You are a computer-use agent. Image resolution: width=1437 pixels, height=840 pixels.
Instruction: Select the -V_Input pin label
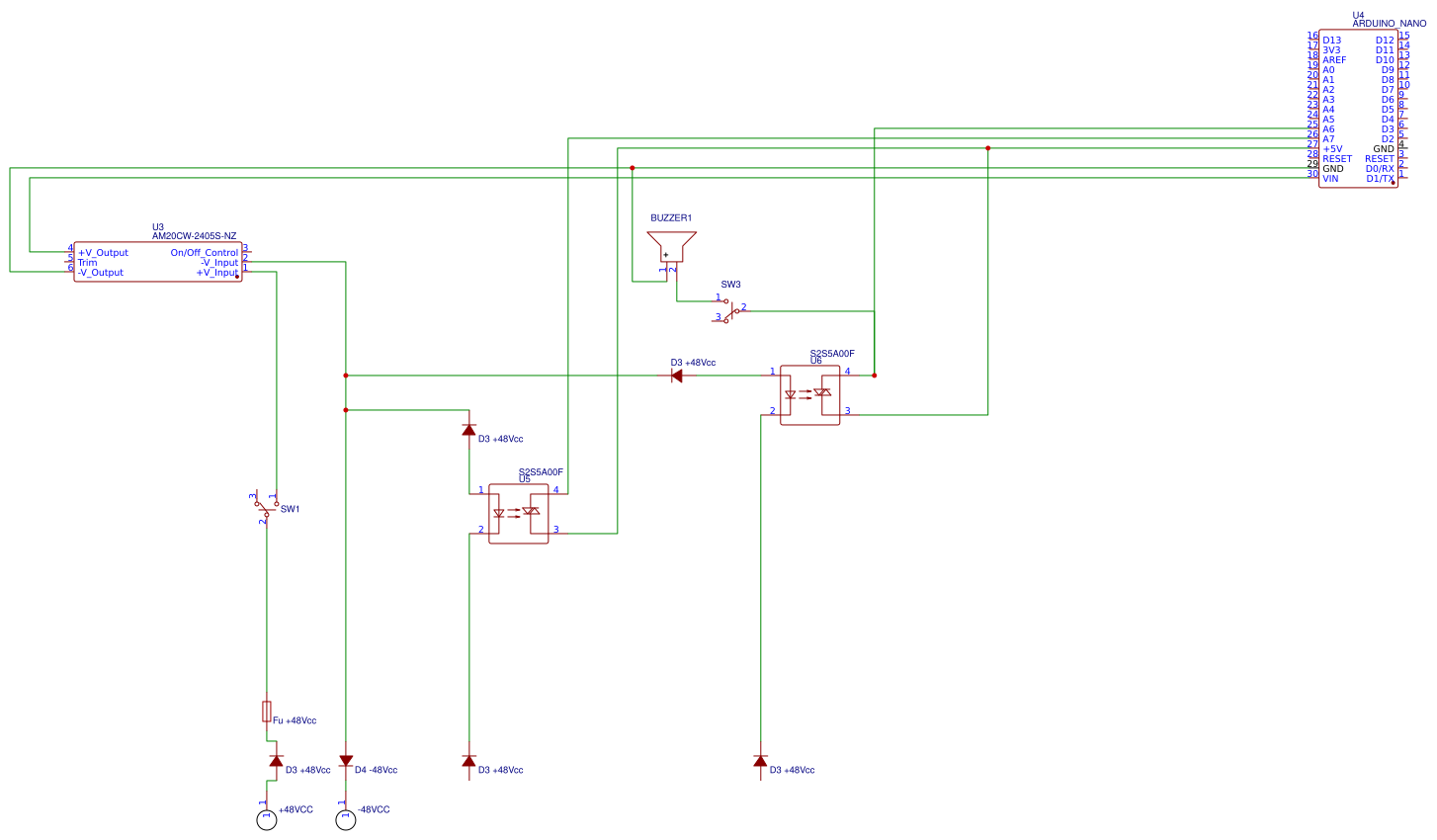tap(219, 263)
